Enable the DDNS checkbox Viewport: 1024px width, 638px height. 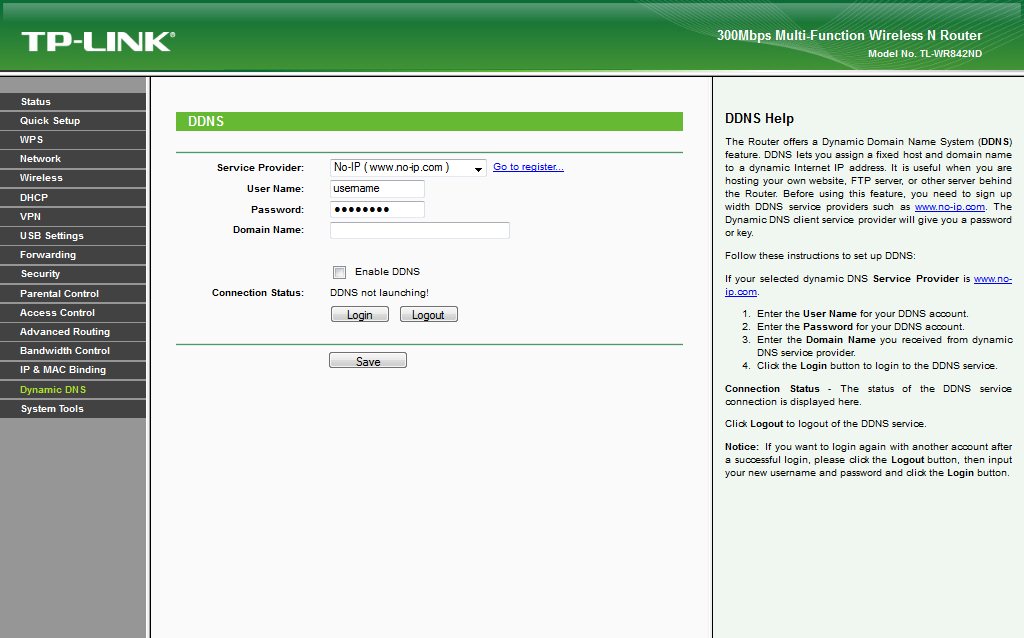click(x=340, y=272)
